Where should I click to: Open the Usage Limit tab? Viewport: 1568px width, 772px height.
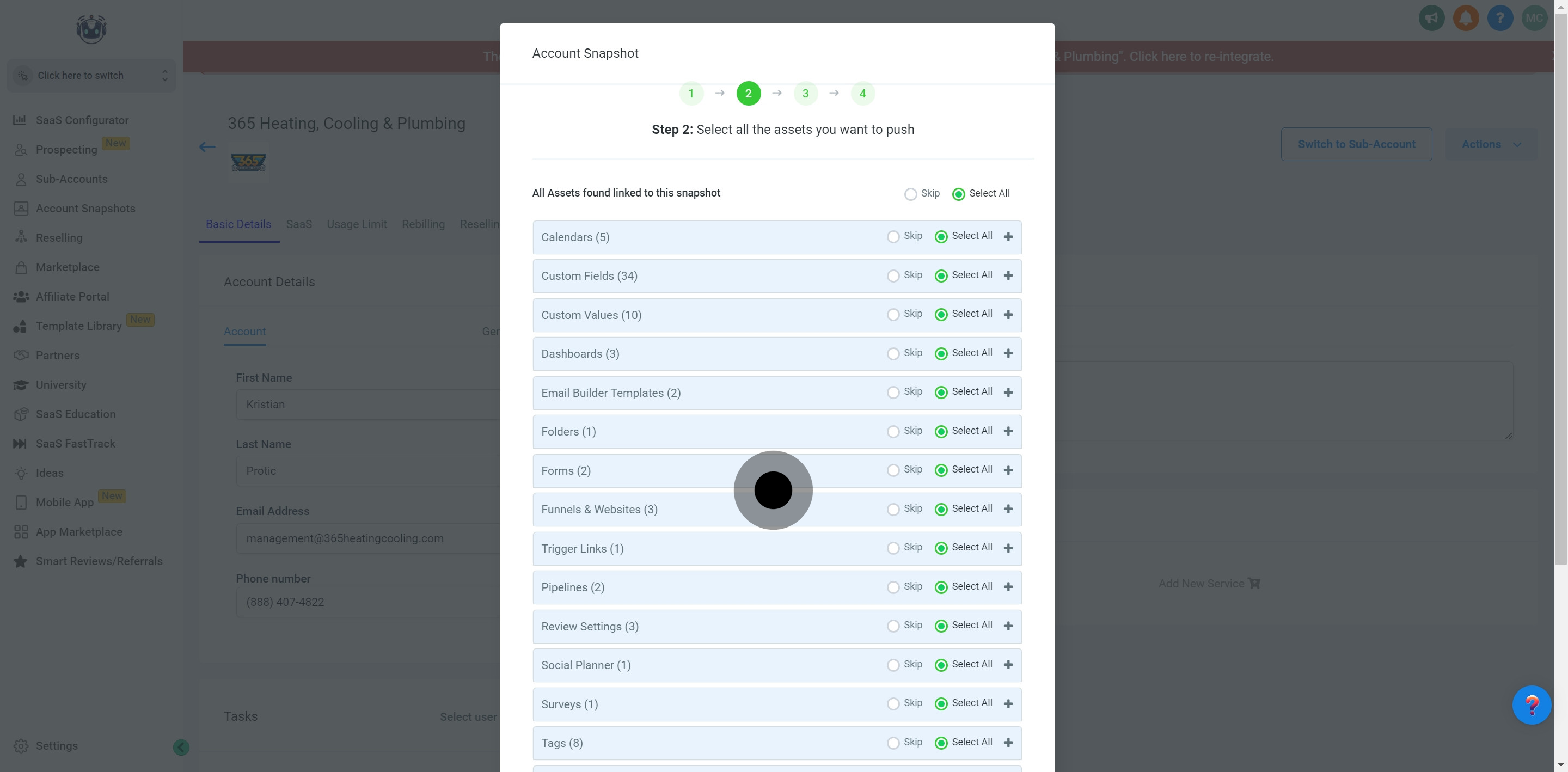[357, 224]
